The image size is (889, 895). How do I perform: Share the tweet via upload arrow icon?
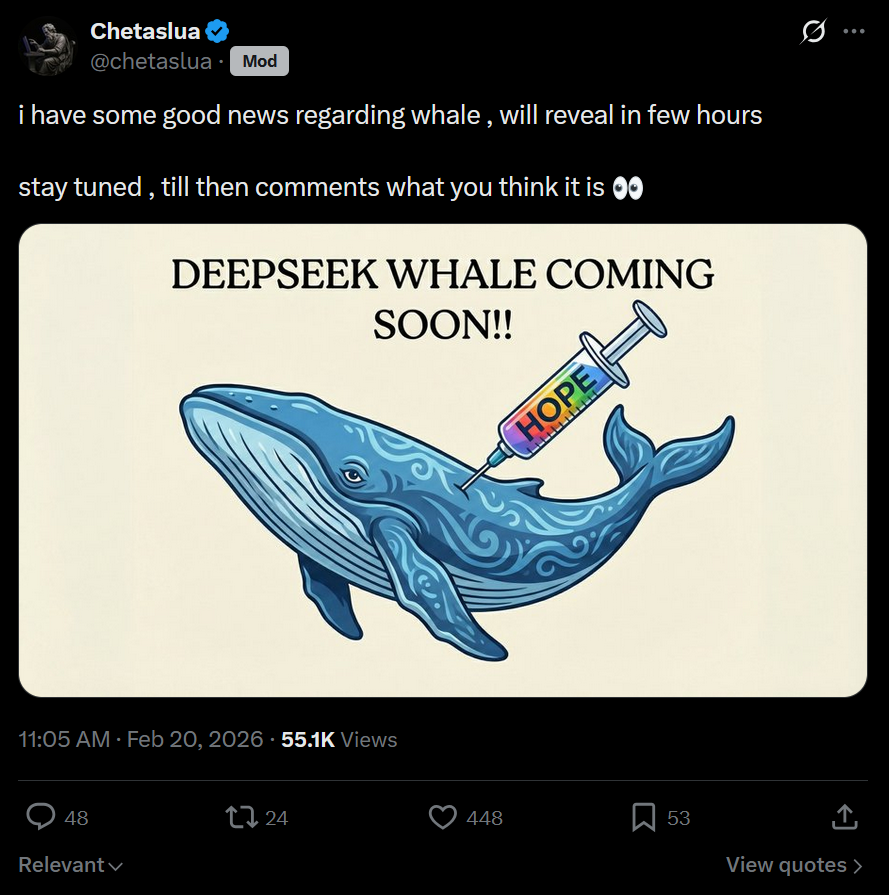coord(844,818)
